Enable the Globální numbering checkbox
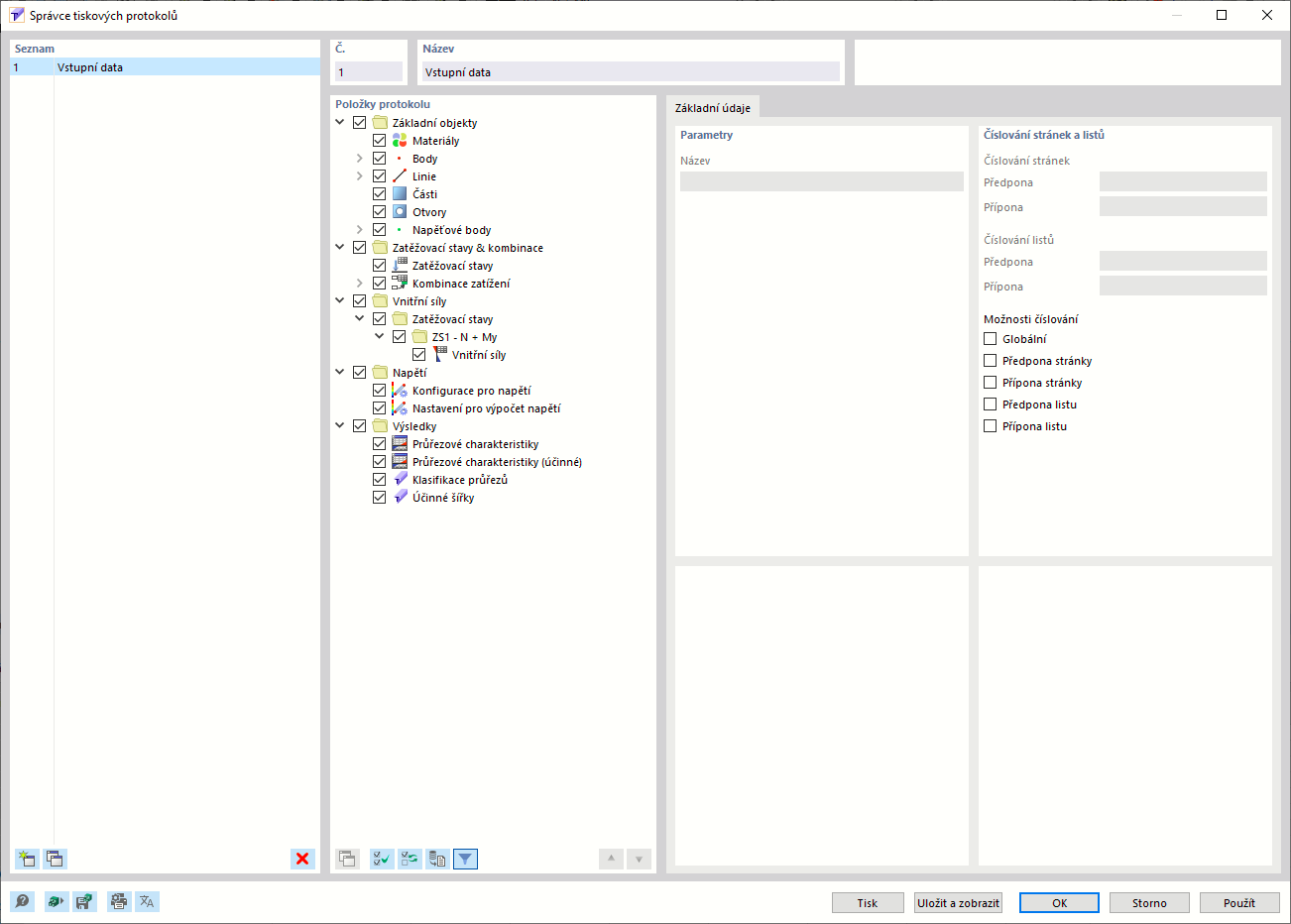The width and height of the screenshot is (1291, 924). tap(990, 339)
